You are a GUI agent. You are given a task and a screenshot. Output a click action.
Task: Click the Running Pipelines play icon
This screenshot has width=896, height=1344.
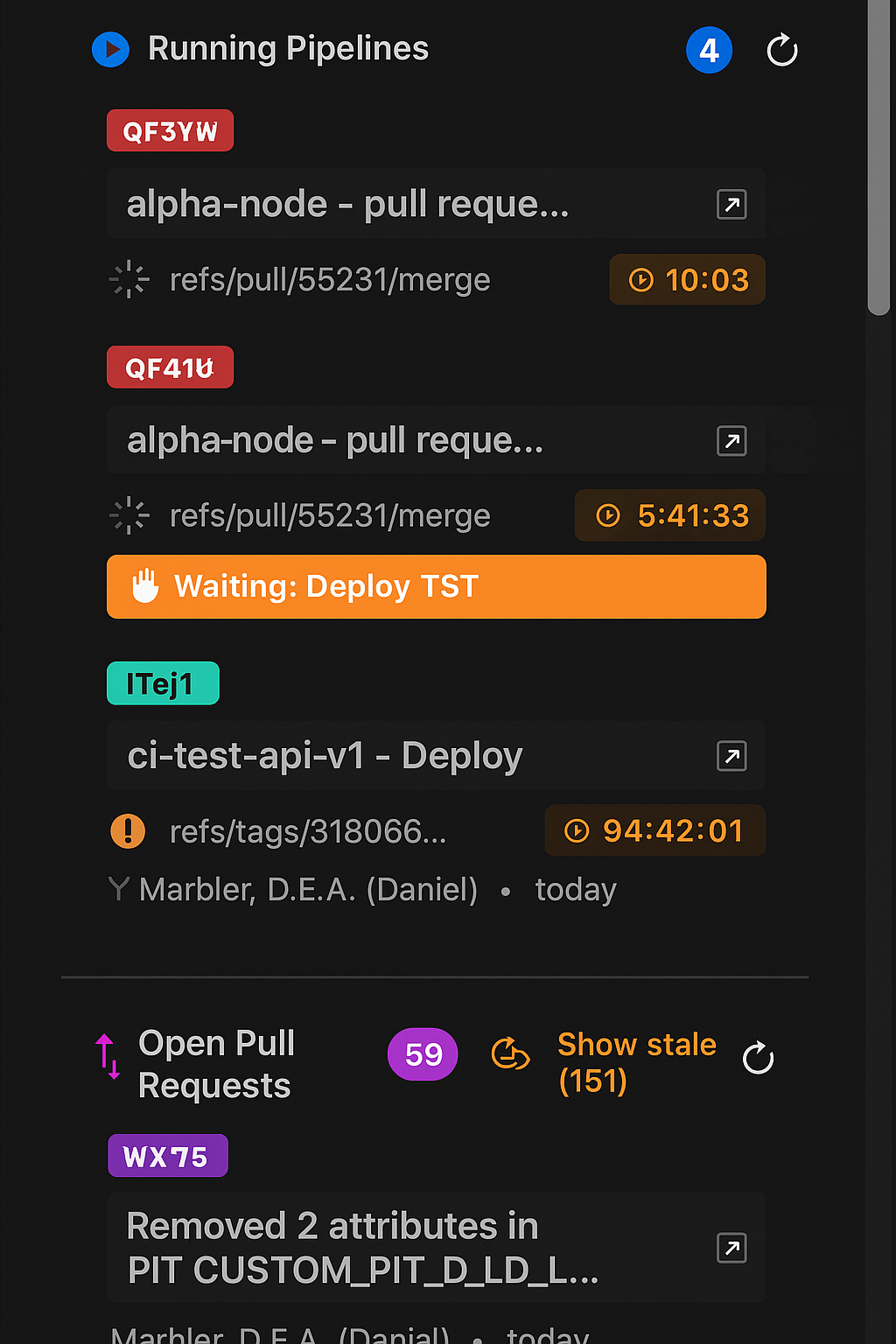[111, 50]
